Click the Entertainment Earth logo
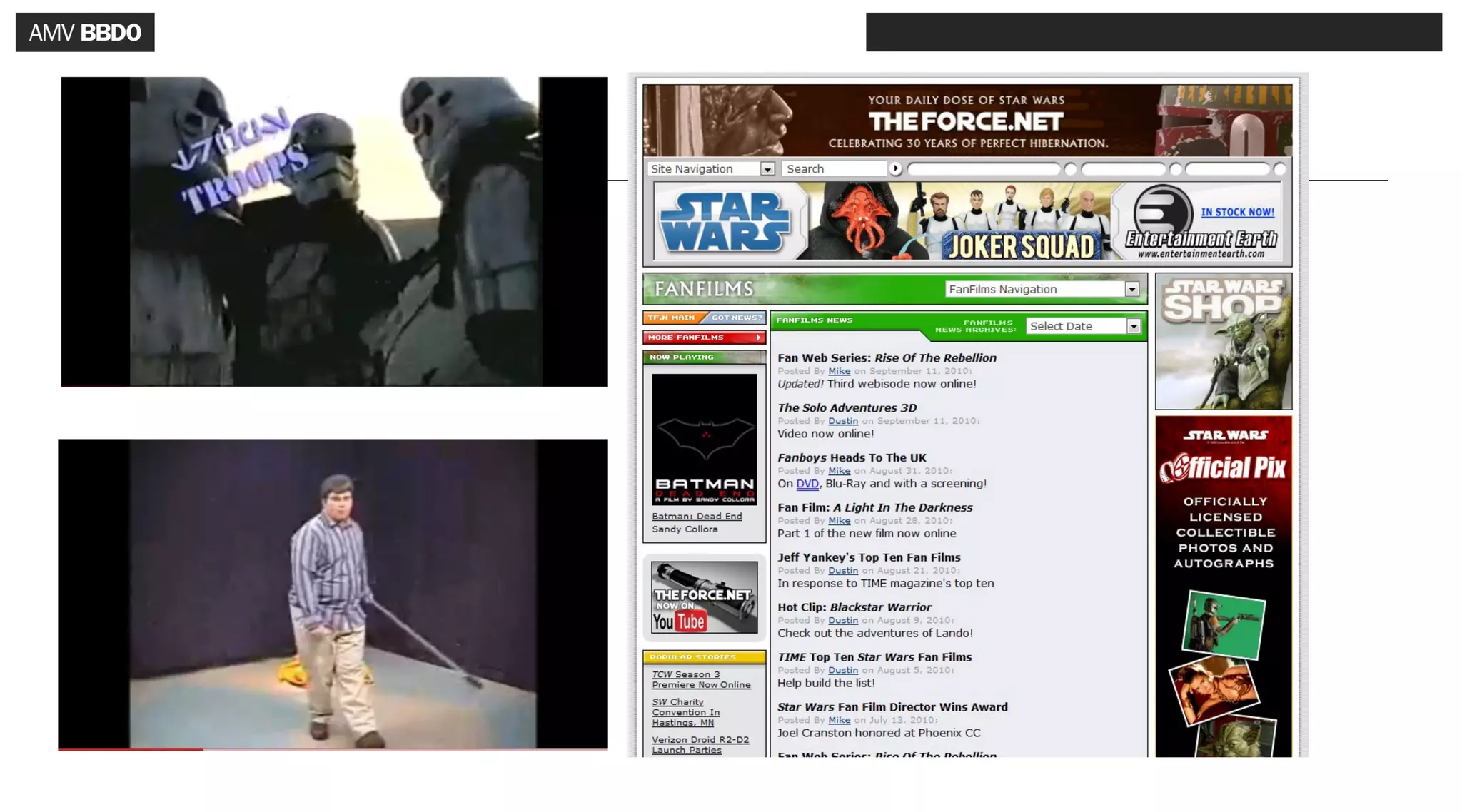 pos(1201,239)
